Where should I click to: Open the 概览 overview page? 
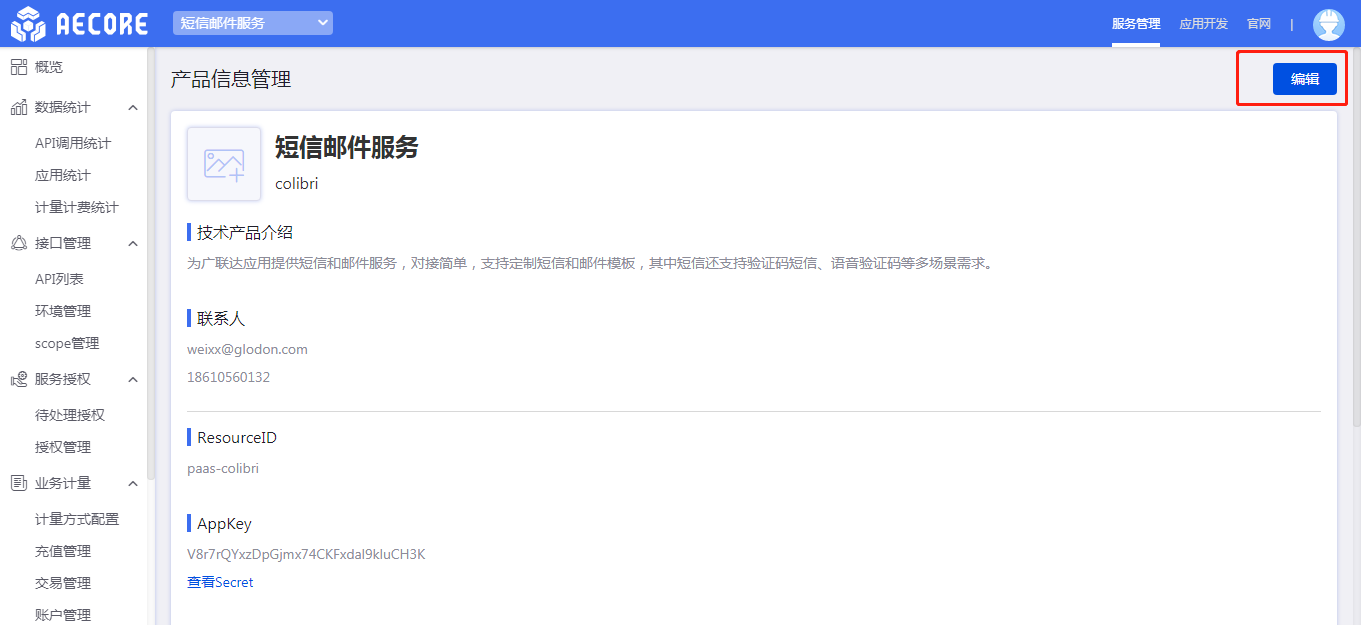(48, 67)
